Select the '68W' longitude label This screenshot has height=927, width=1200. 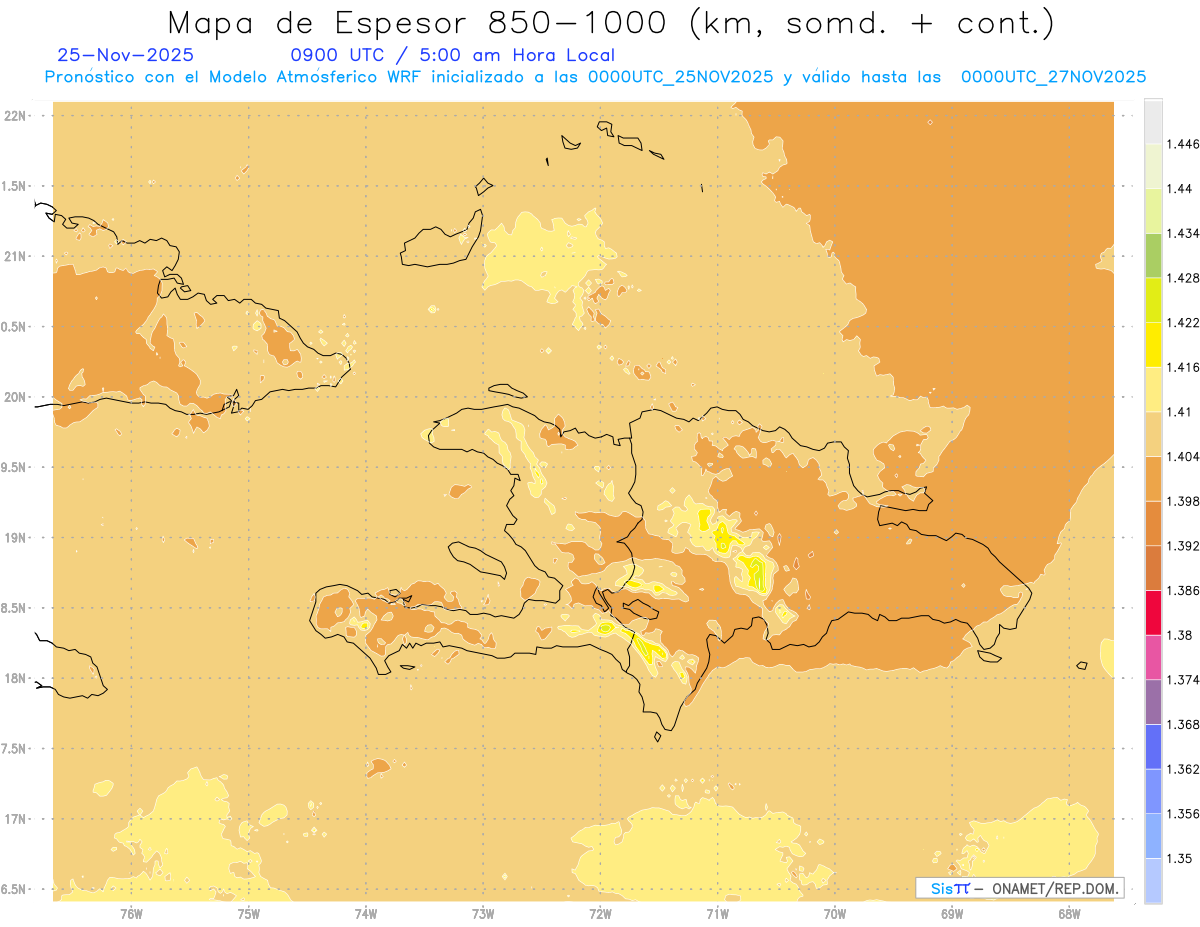1069,914
